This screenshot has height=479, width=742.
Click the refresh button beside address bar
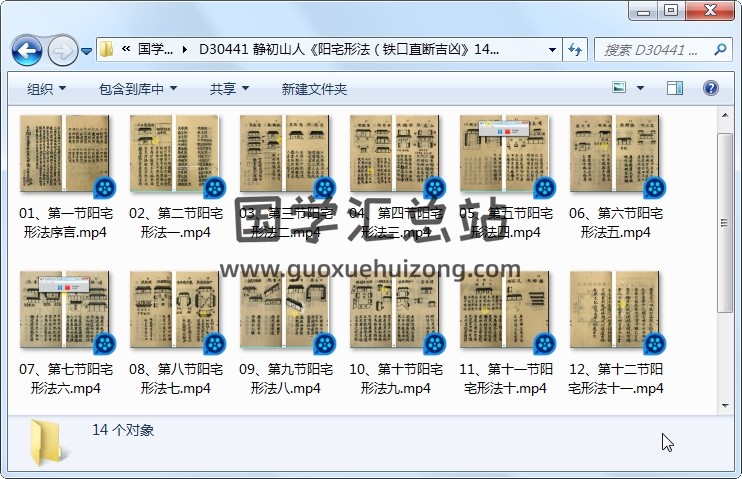click(576, 49)
